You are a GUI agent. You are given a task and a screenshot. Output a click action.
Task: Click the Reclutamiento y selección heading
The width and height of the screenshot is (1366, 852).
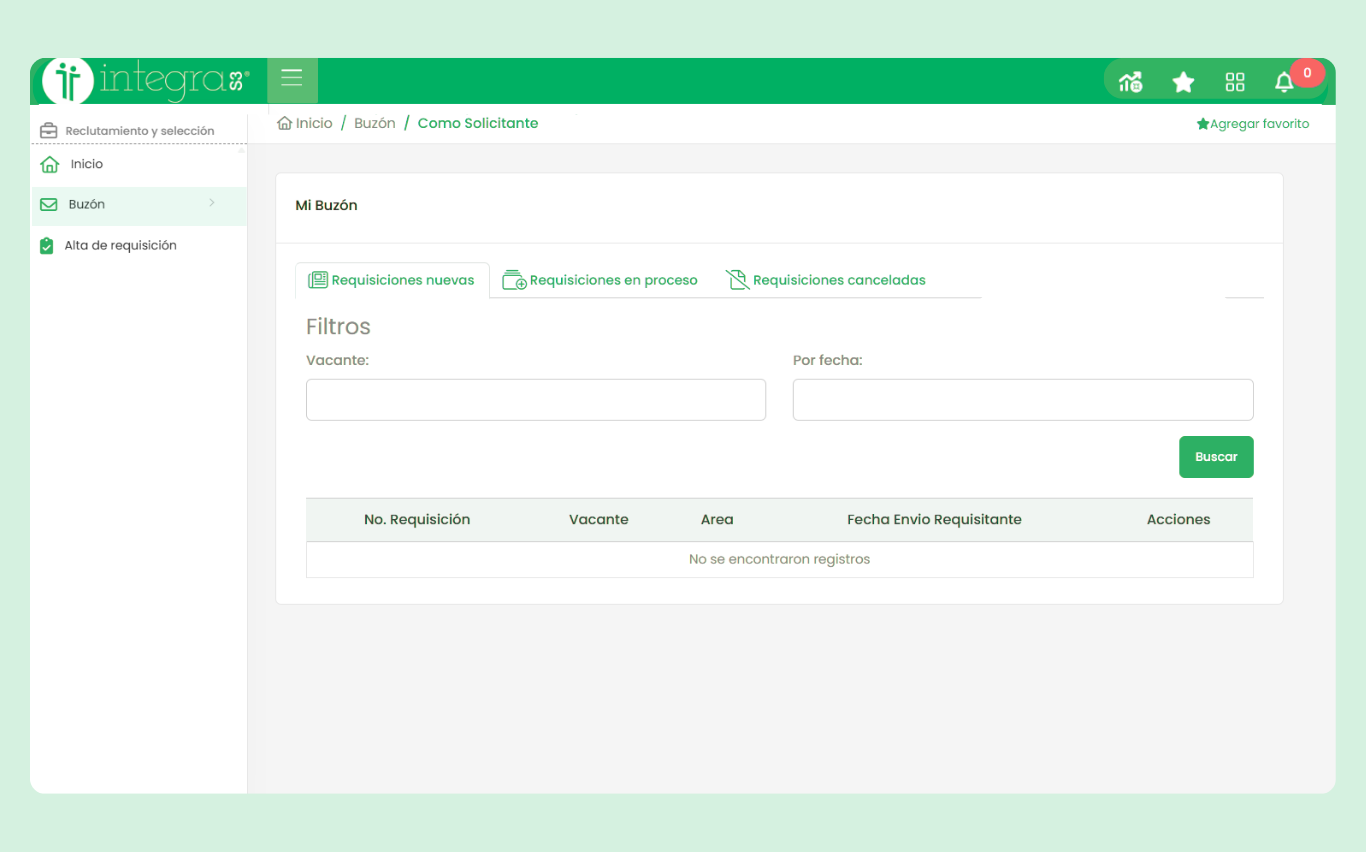click(x=140, y=131)
